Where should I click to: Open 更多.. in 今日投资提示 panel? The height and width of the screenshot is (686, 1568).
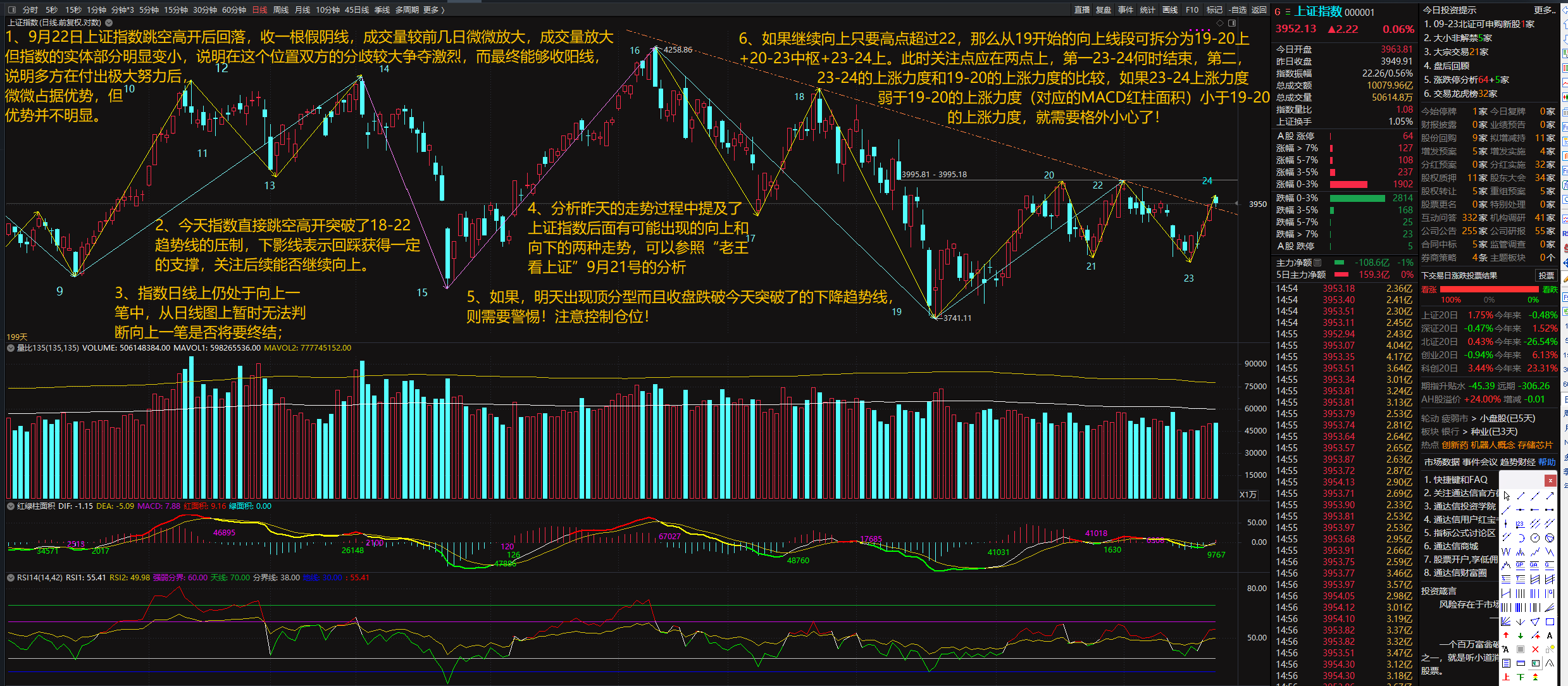(1545, 9)
